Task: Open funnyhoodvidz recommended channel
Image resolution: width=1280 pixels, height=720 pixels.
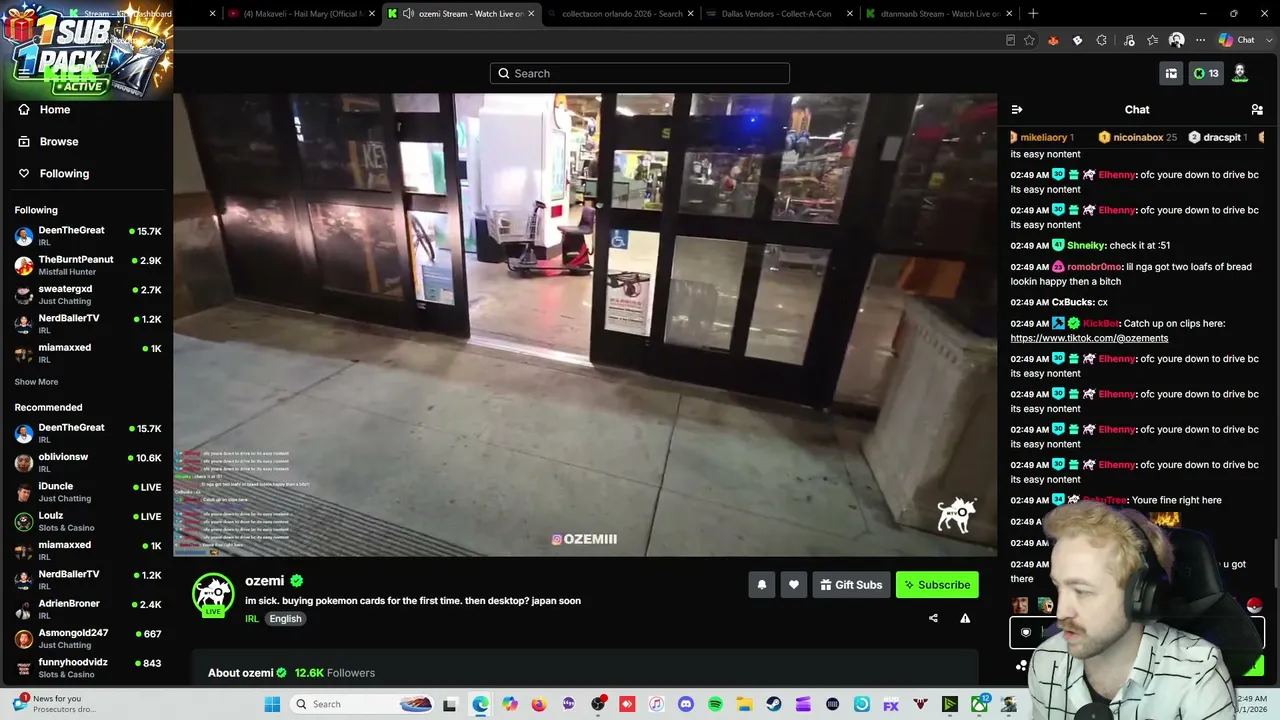Action: (87, 667)
